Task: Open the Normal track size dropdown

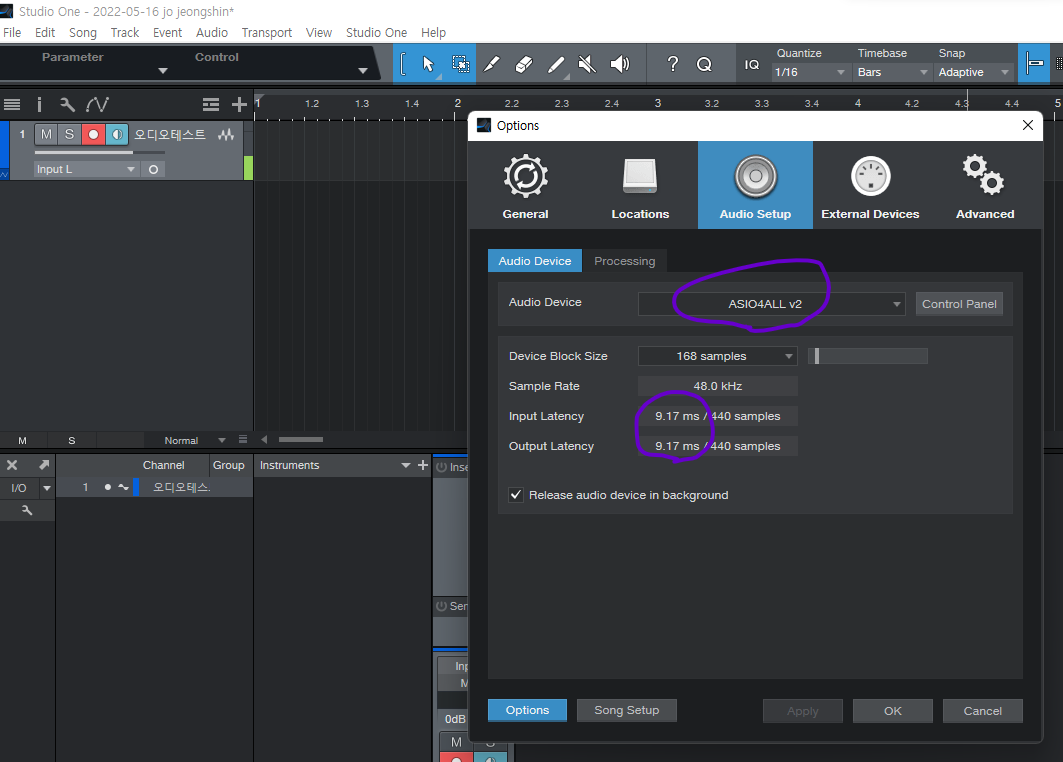Action: coord(195,441)
